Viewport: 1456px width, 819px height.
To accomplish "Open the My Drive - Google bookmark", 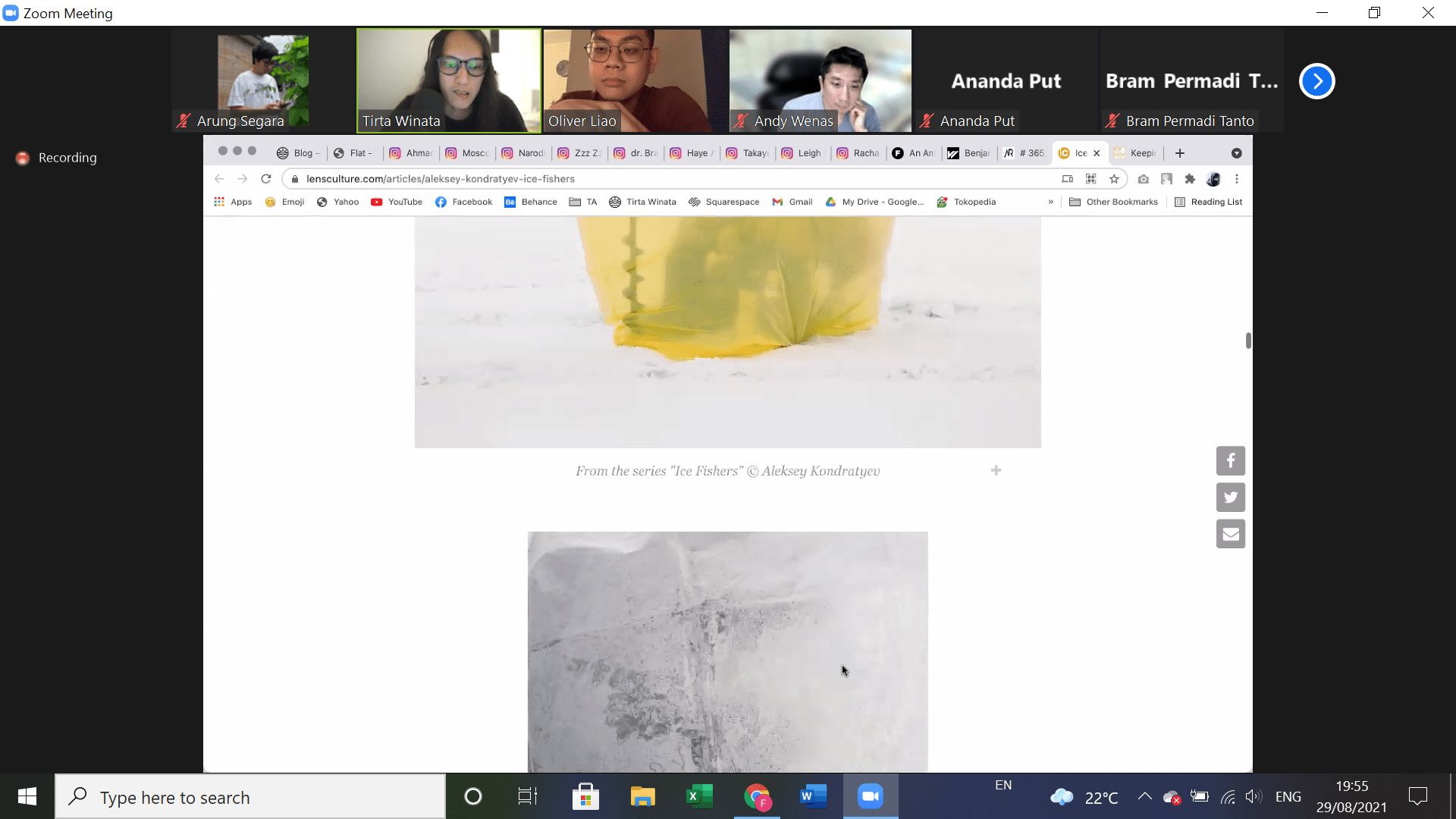I will click(x=875, y=202).
